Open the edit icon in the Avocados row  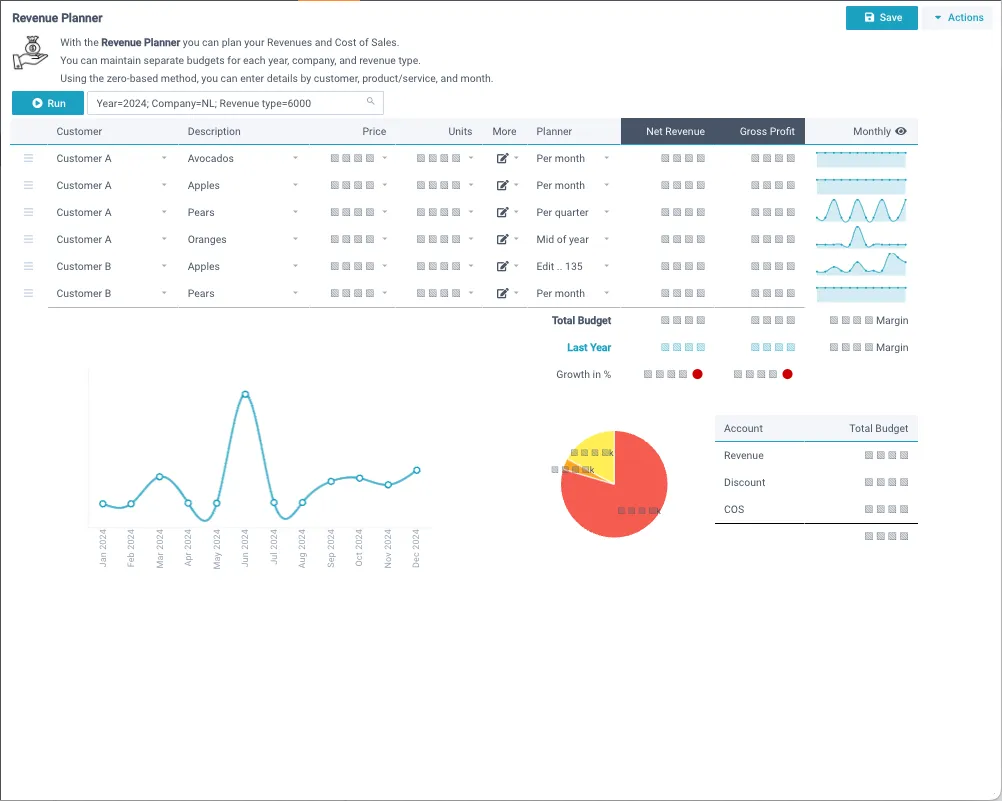(x=502, y=158)
